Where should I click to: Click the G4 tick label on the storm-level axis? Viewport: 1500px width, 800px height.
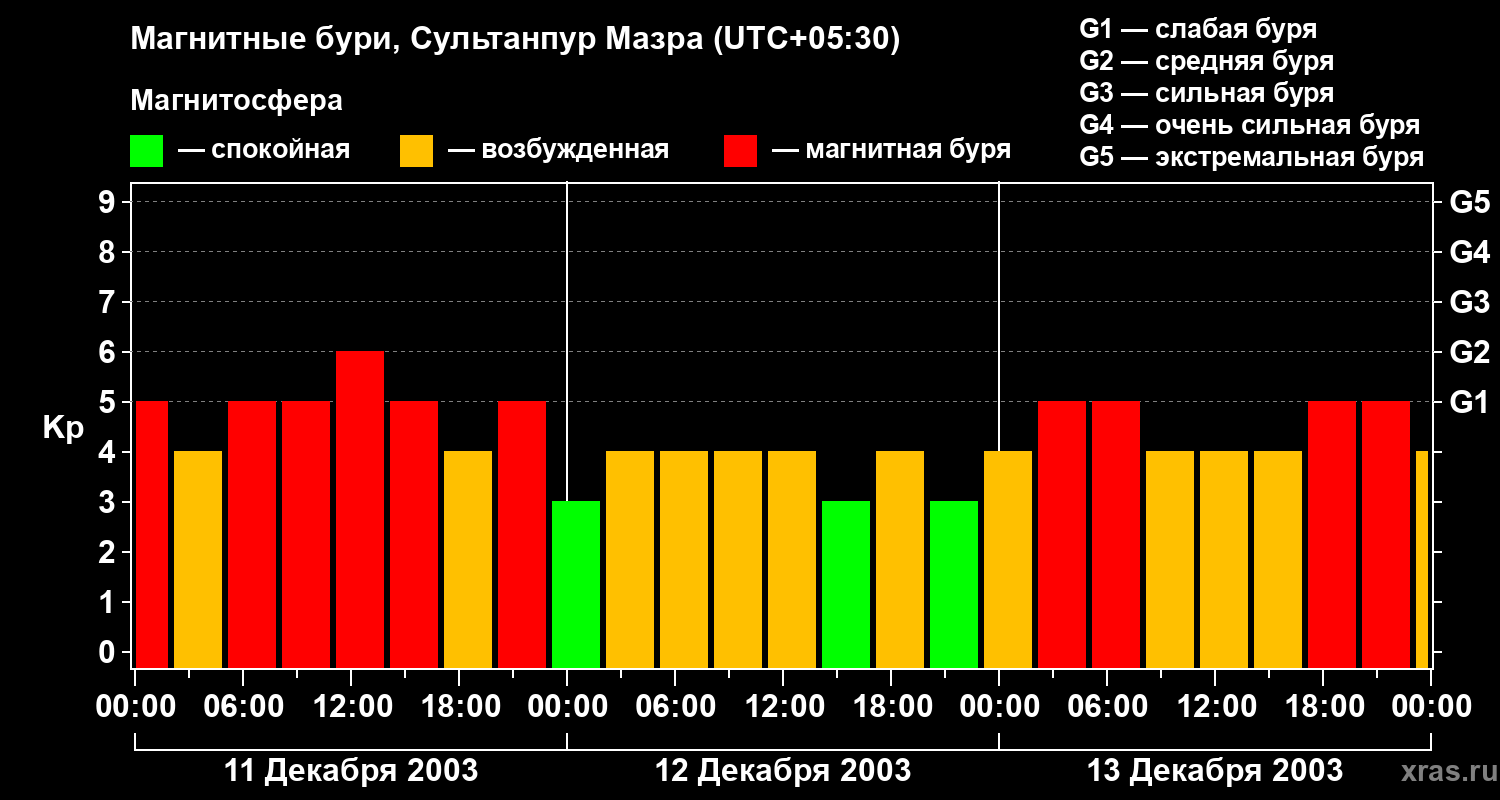[x=1470, y=252]
